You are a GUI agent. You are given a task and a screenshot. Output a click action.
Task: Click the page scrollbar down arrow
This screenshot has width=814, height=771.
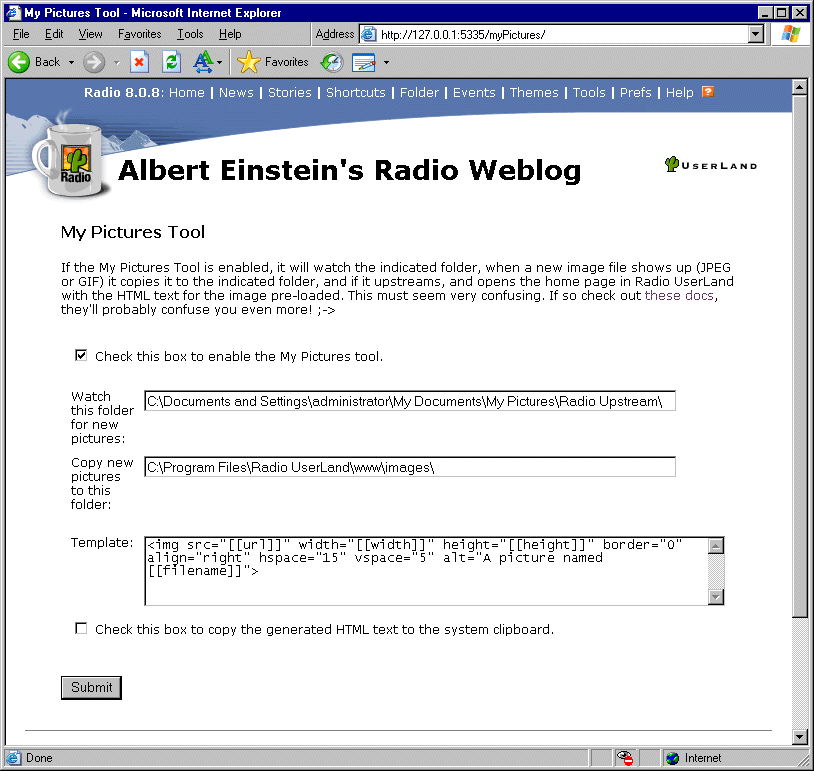point(799,736)
